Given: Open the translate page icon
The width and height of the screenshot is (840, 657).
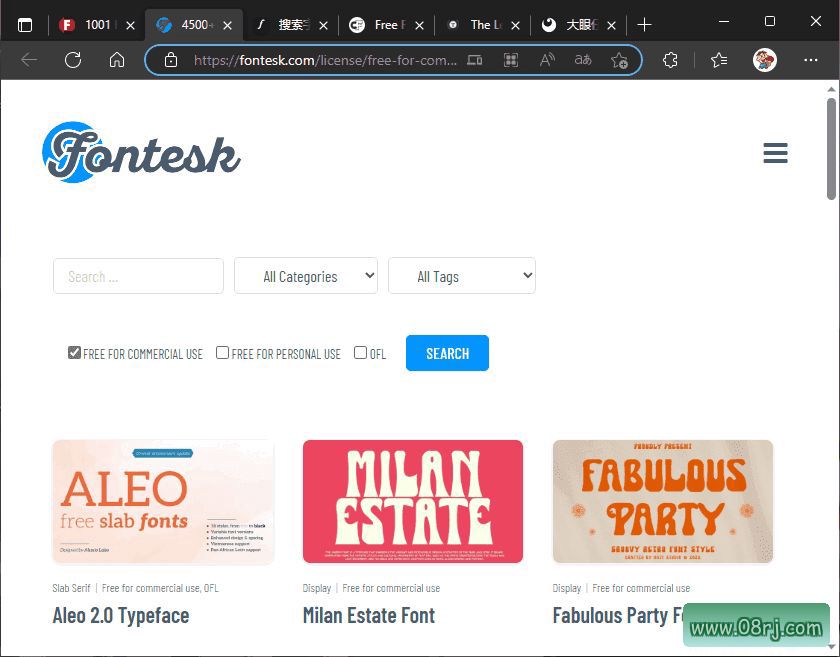Looking at the screenshot, I should click(583, 60).
